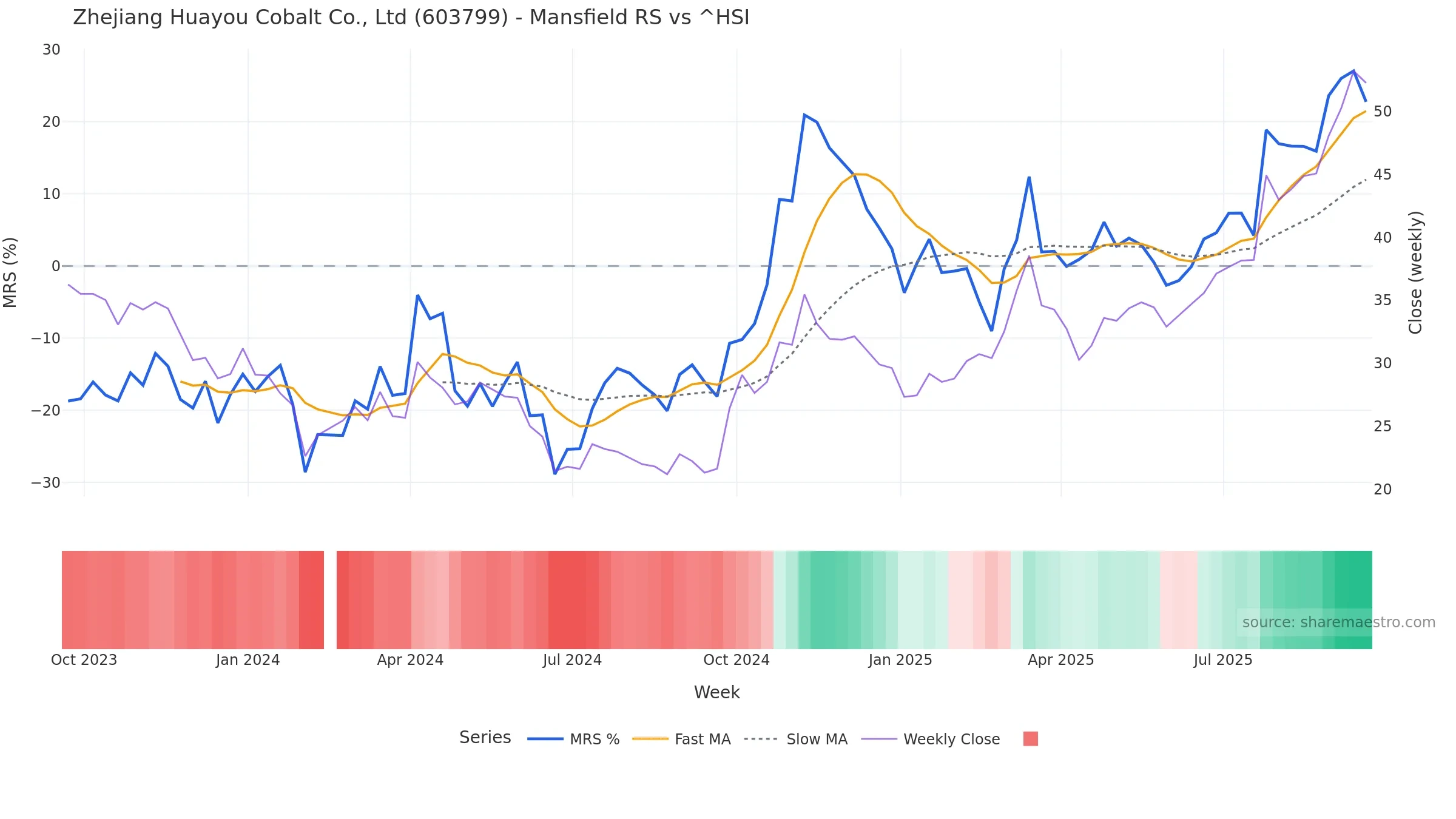The height and width of the screenshot is (819, 1456).
Task: Click the 'Jan 2025' x-axis label
Action: (900, 660)
